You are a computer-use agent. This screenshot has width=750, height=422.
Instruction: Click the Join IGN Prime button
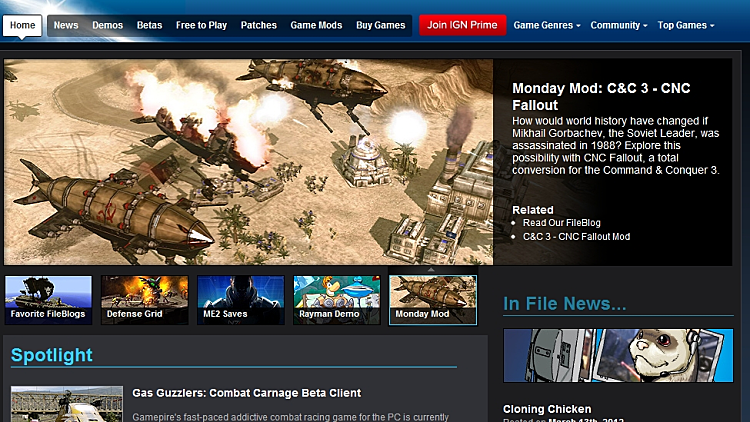tap(462, 25)
